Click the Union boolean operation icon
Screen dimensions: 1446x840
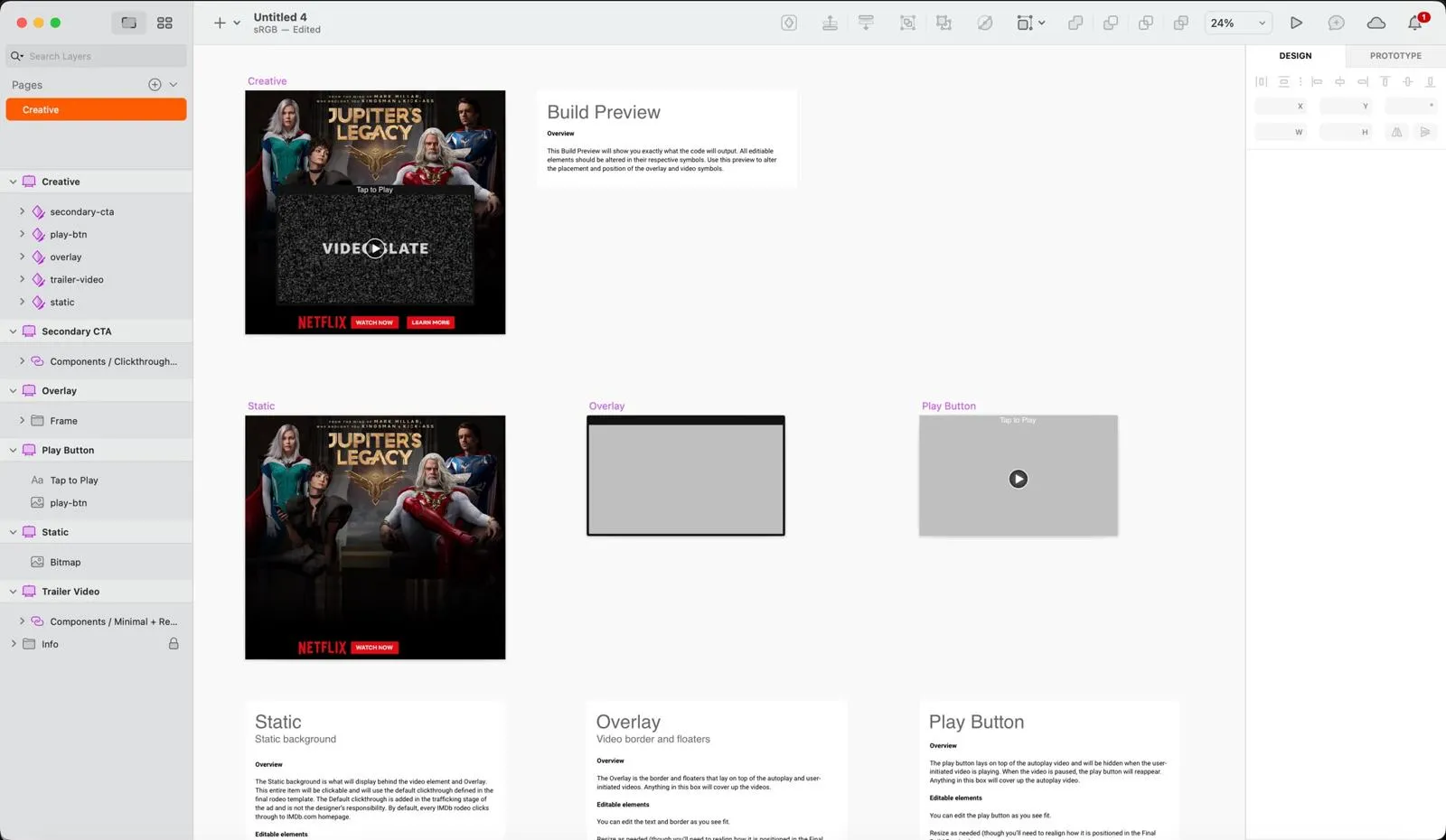(x=1075, y=23)
